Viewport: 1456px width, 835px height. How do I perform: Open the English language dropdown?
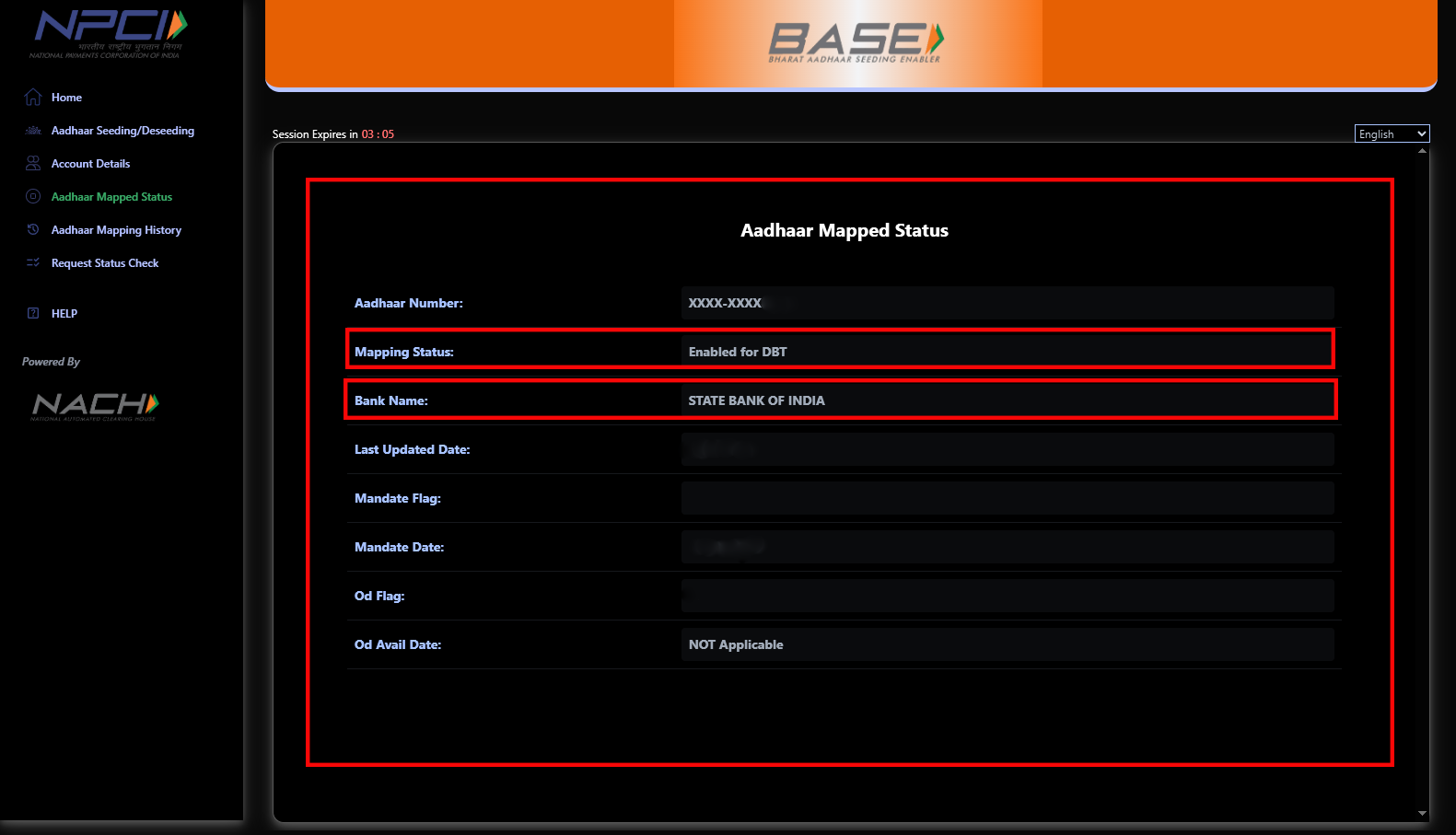click(x=1392, y=134)
